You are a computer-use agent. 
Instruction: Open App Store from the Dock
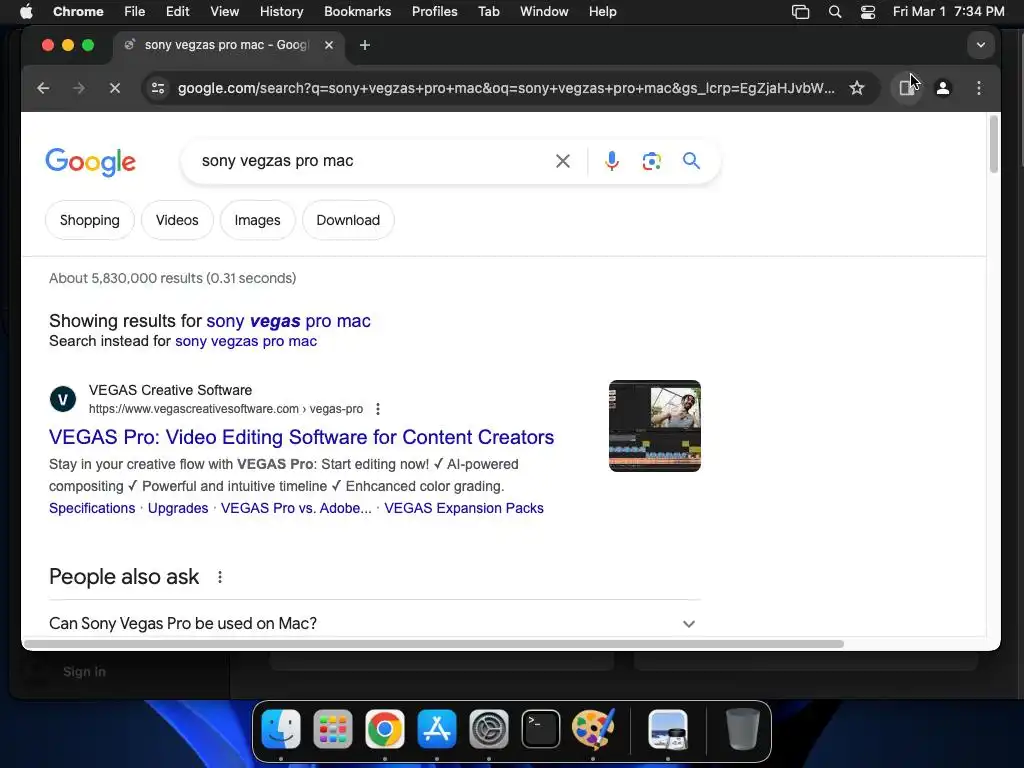pos(436,729)
